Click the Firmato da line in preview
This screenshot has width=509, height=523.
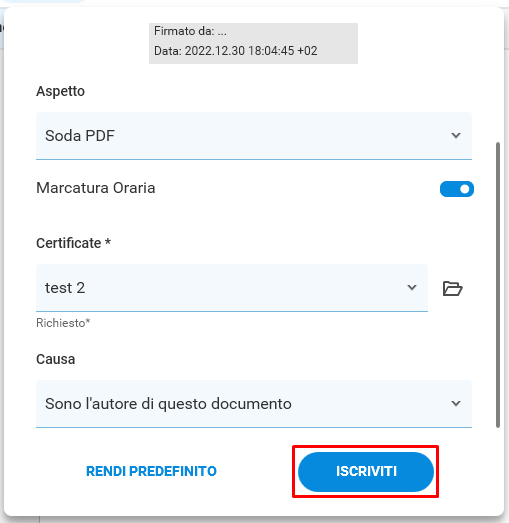coord(190,31)
